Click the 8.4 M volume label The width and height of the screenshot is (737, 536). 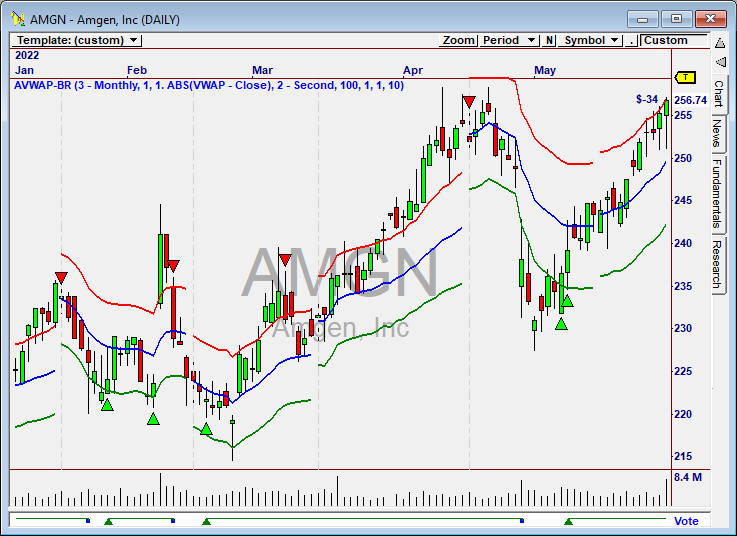tap(688, 477)
